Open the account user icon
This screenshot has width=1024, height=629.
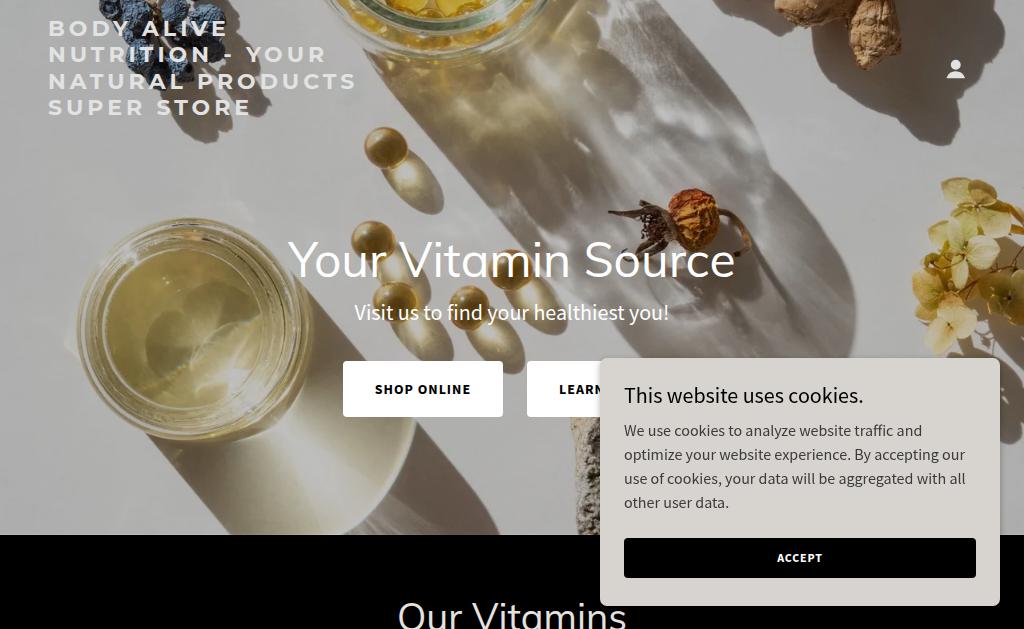tap(955, 69)
